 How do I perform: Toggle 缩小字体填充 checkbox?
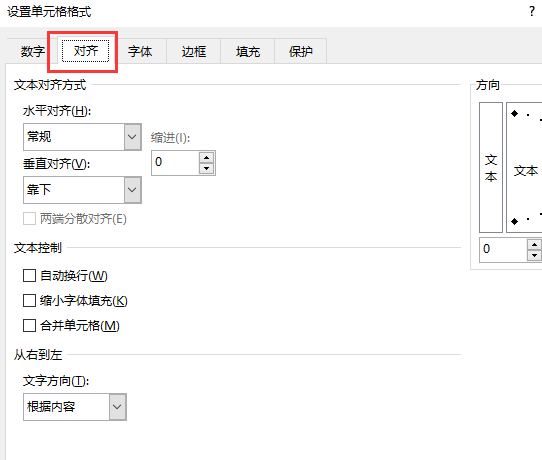[29, 301]
